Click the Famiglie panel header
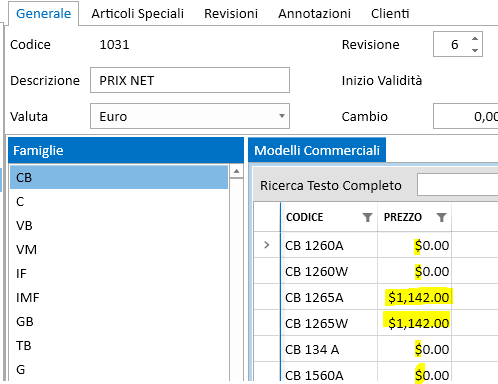The width and height of the screenshot is (498, 384). 126,150
